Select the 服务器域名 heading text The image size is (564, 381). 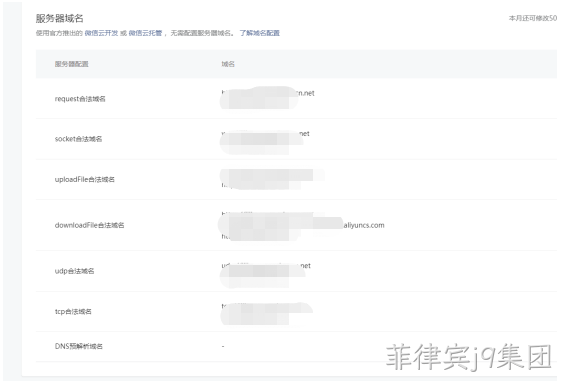tap(60, 18)
